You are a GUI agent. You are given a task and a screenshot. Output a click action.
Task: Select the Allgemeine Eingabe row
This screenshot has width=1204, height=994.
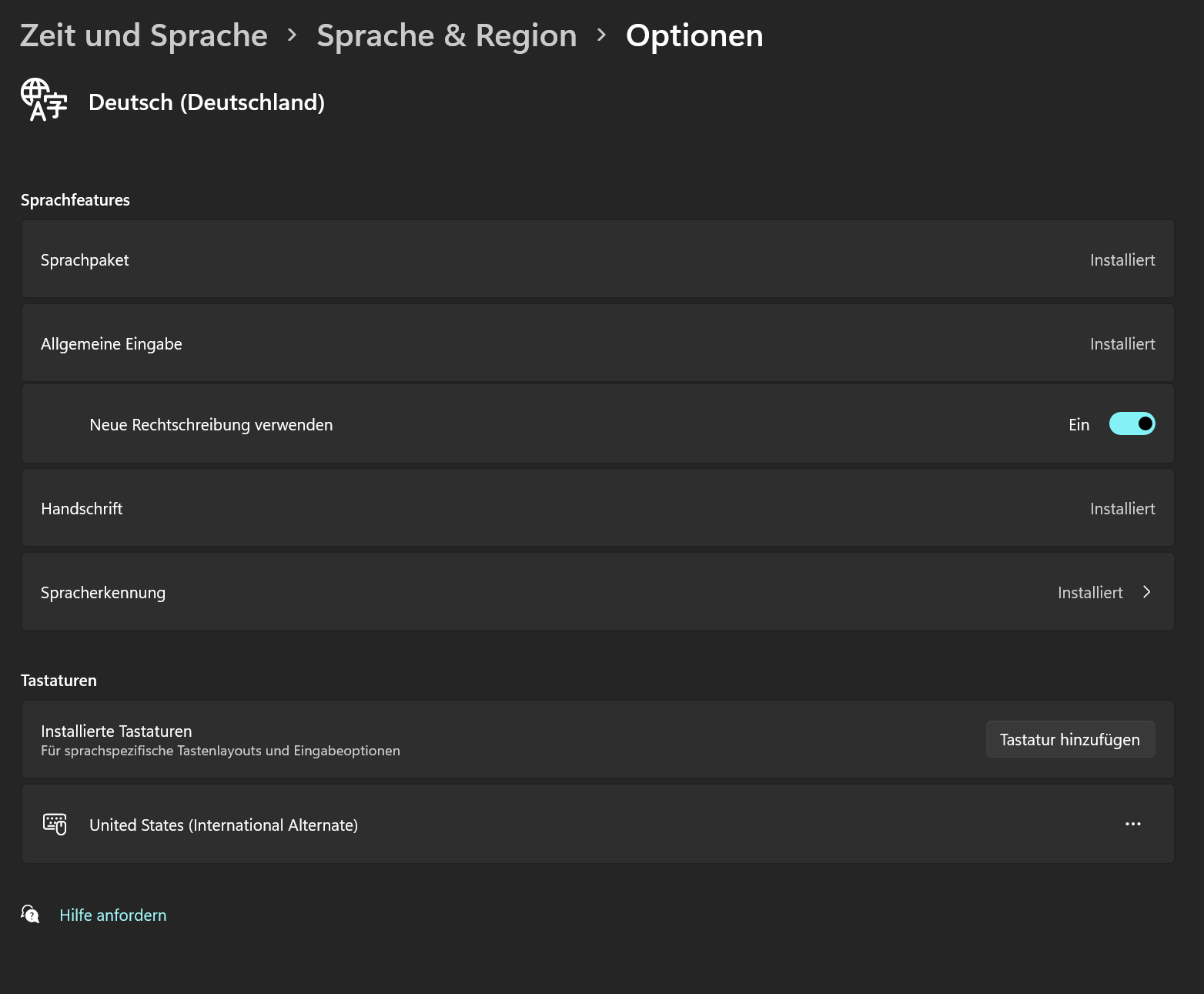[597, 344]
